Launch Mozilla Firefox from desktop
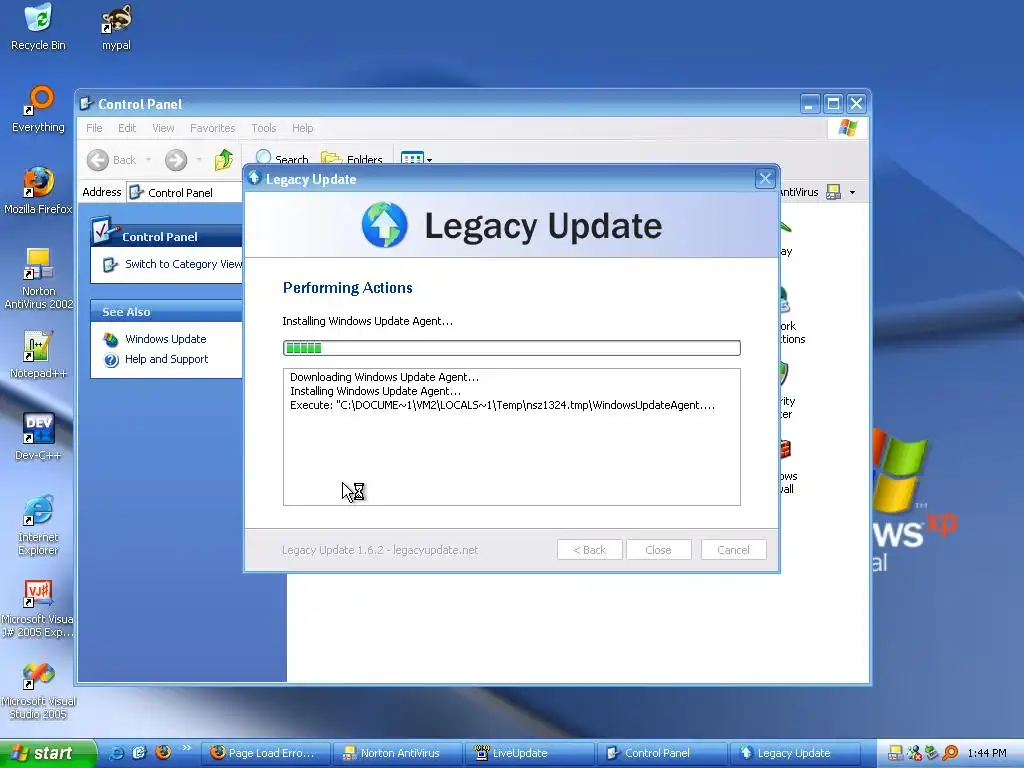The image size is (1024, 768). click(38, 191)
